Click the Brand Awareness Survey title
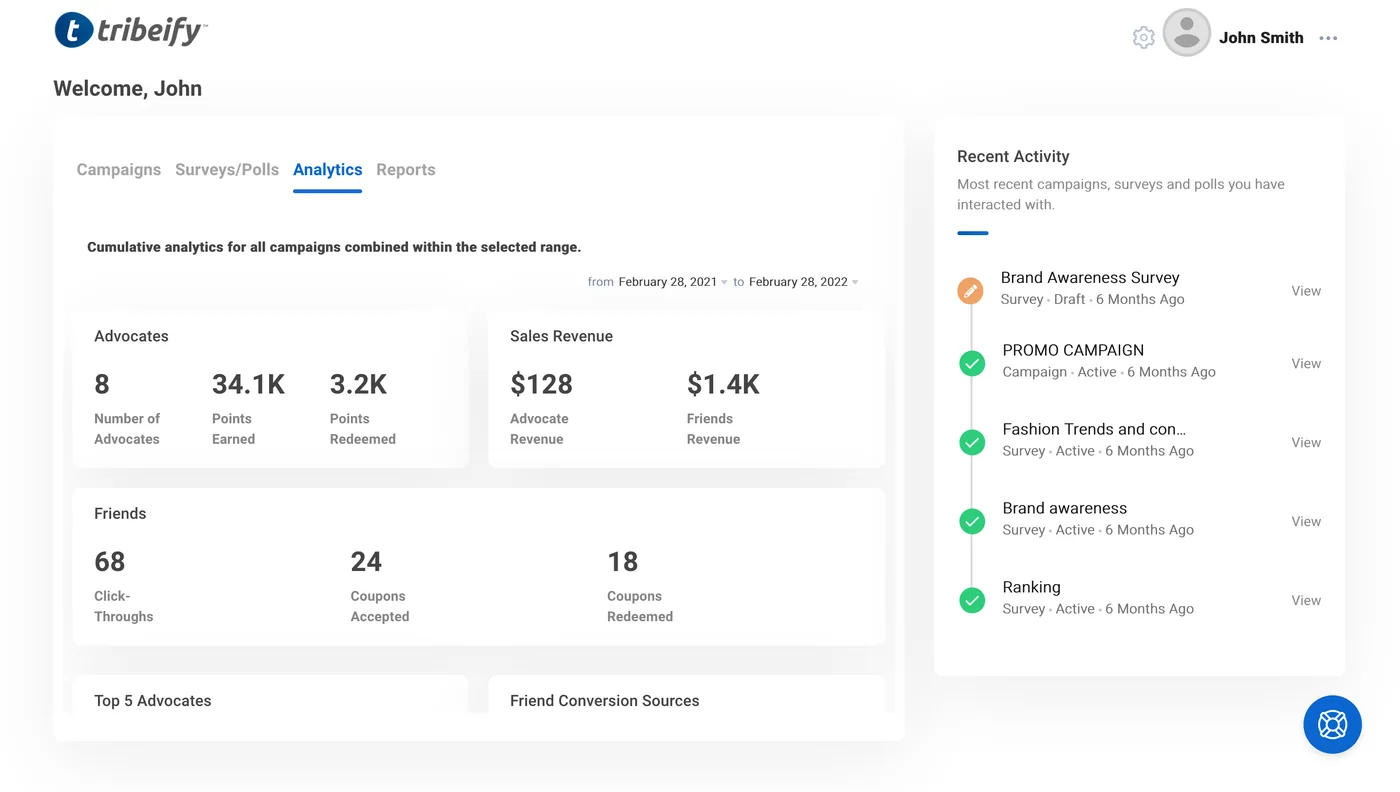The height and width of the screenshot is (792, 1400). pos(1090,278)
